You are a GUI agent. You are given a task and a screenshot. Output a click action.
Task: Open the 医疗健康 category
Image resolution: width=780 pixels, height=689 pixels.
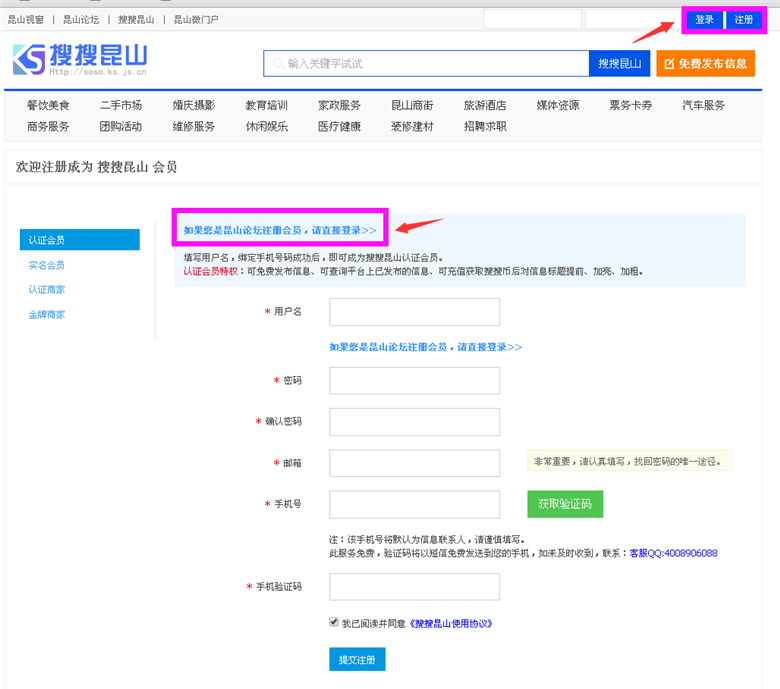[339, 126]
